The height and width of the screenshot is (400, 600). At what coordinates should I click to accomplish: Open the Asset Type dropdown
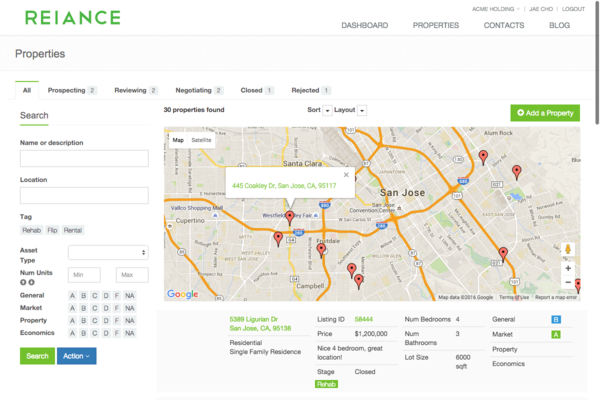point(108,252)
